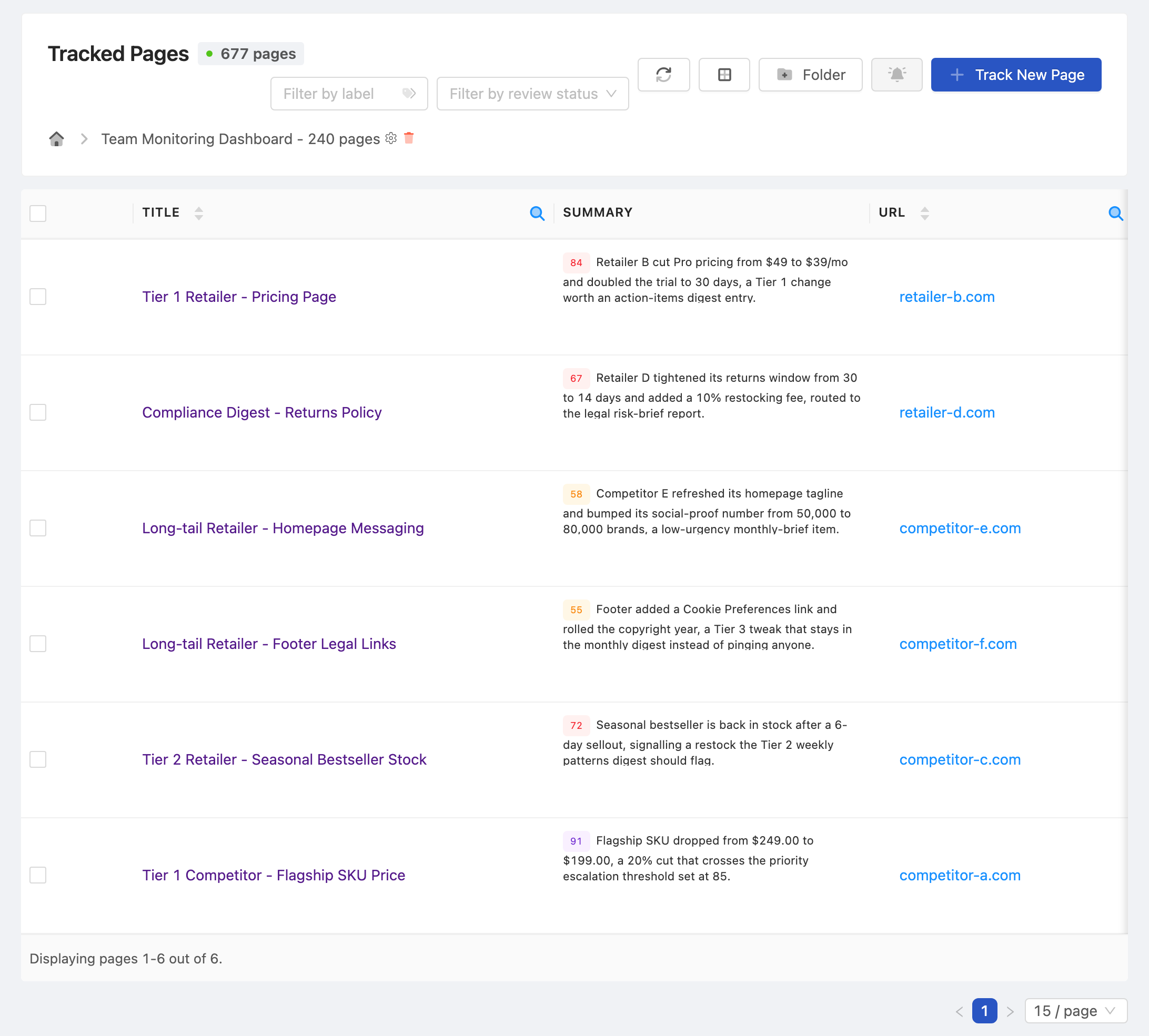This screenshot has width=1149, height=1036.
Task: Sort by the URL column arrows
Action: point(925,214)
